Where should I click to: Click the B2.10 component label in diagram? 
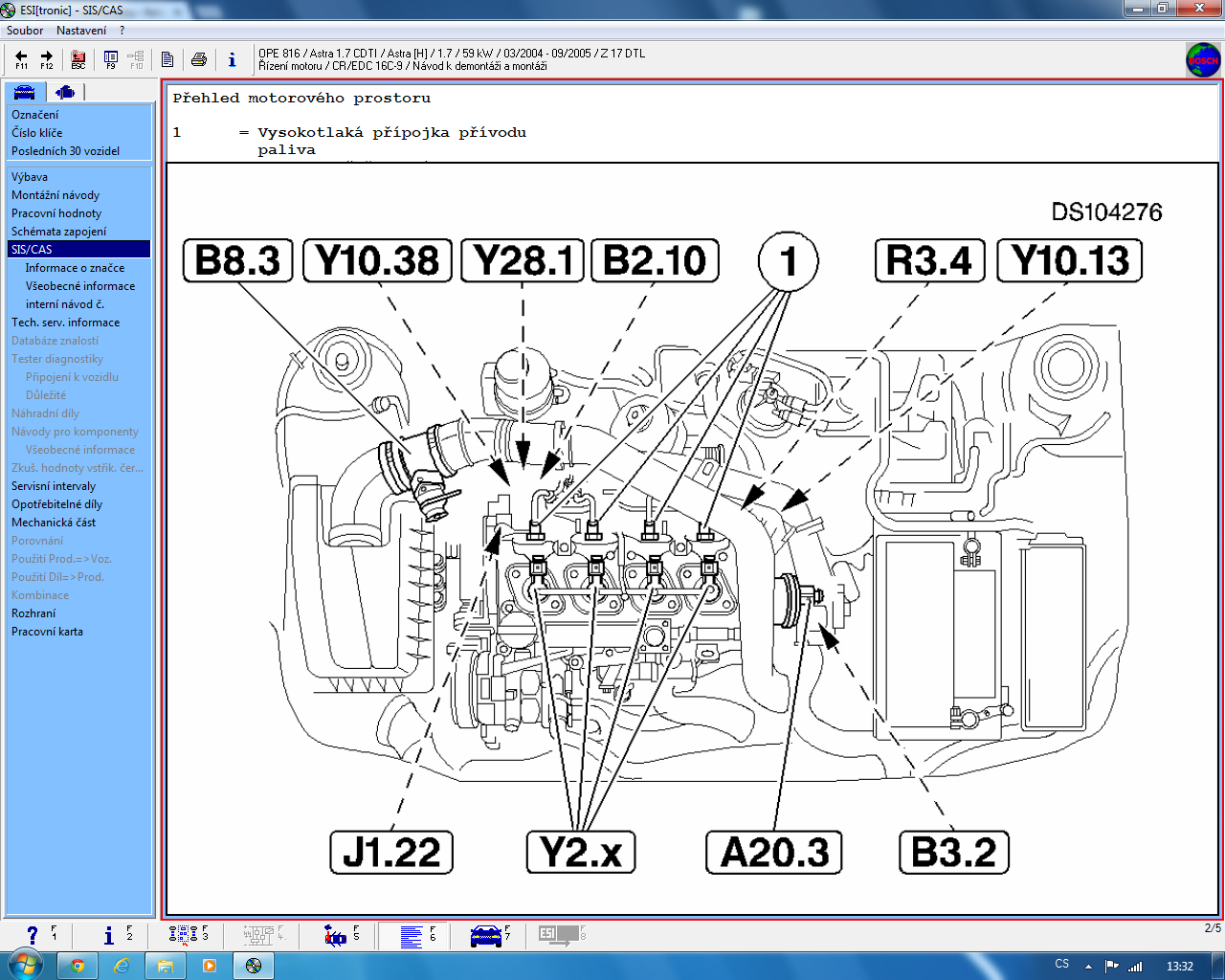655,261
